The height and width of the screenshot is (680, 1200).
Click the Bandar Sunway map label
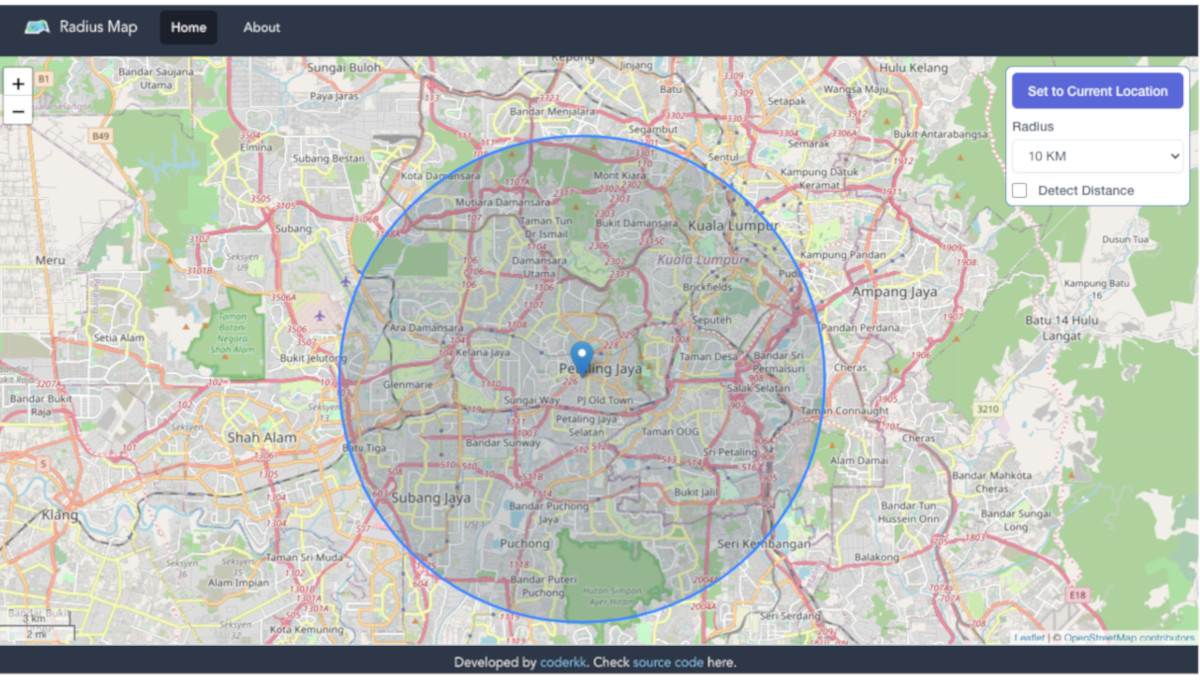[x=503, y=443]
